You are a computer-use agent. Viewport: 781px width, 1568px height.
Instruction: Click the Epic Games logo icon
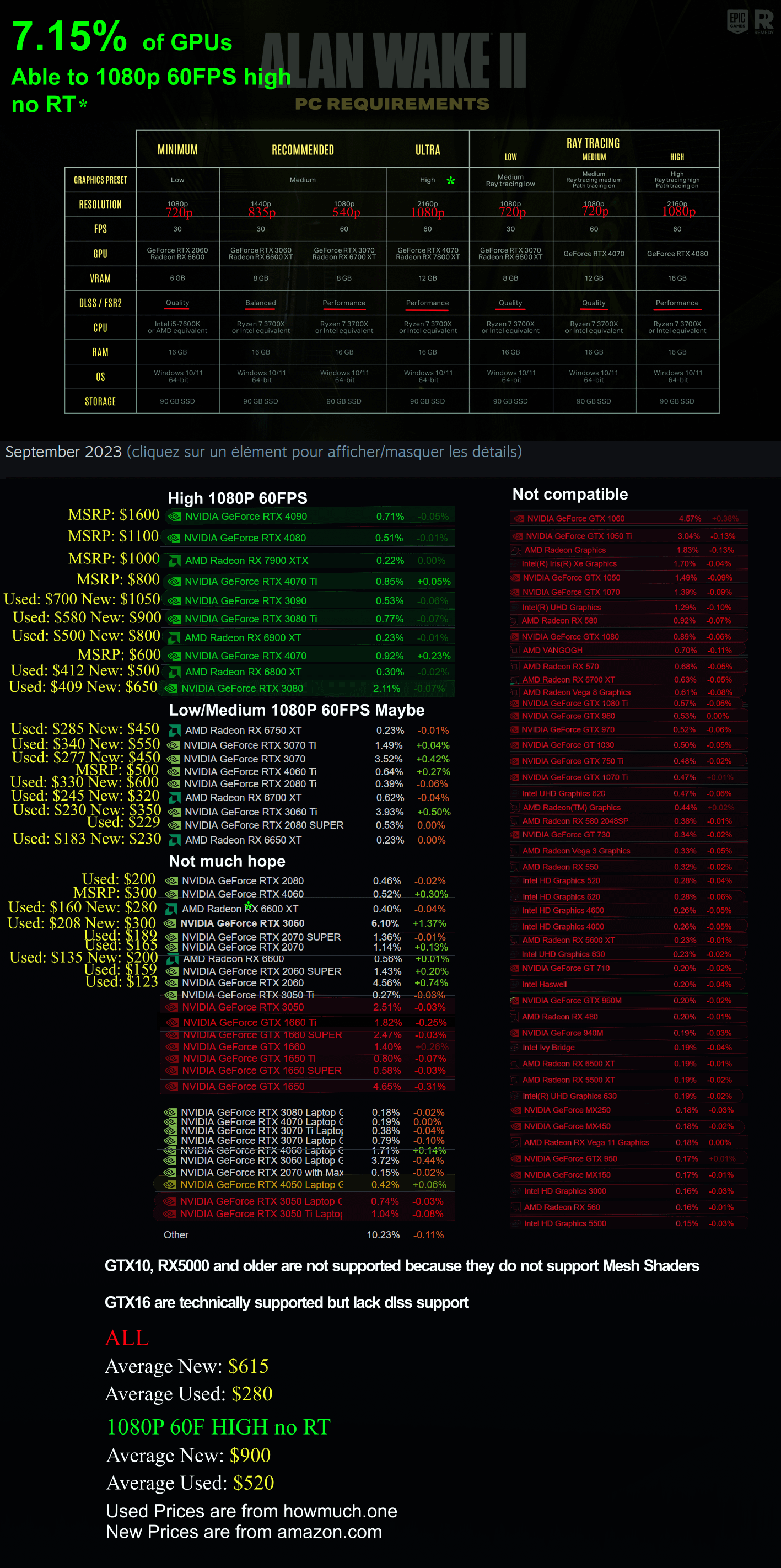737,22
